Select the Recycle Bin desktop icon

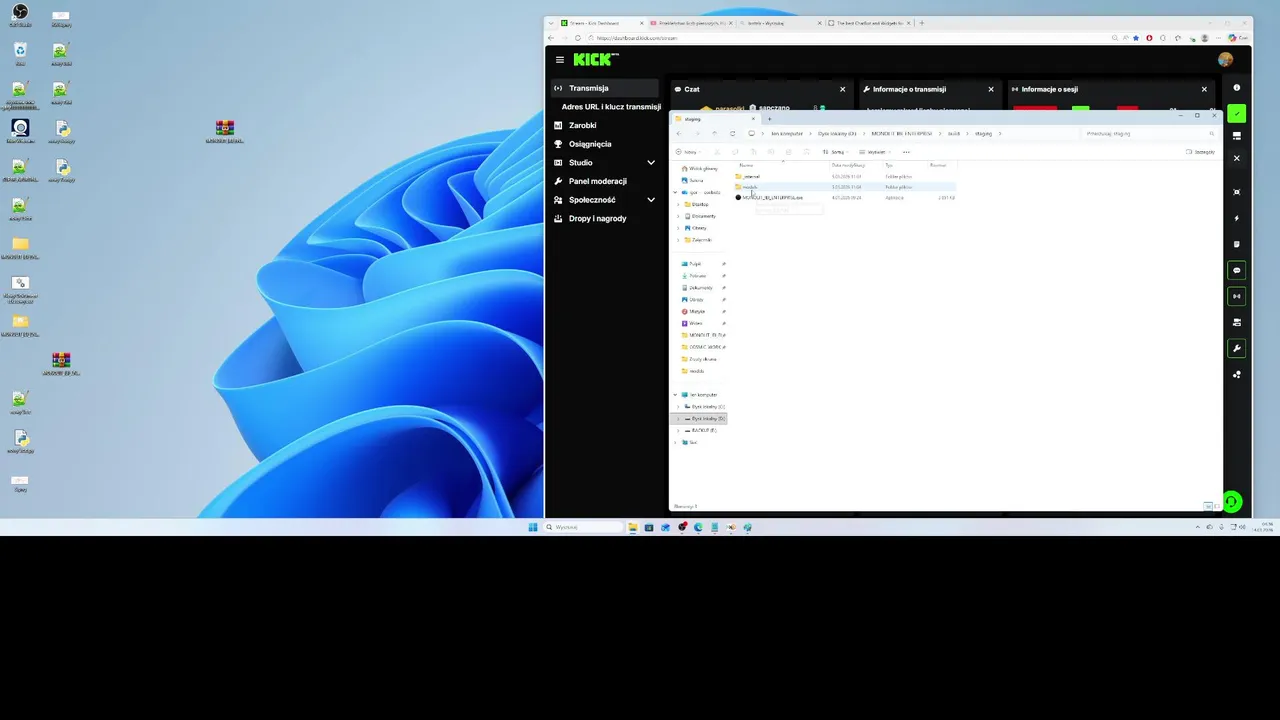(x=20, y=53)
